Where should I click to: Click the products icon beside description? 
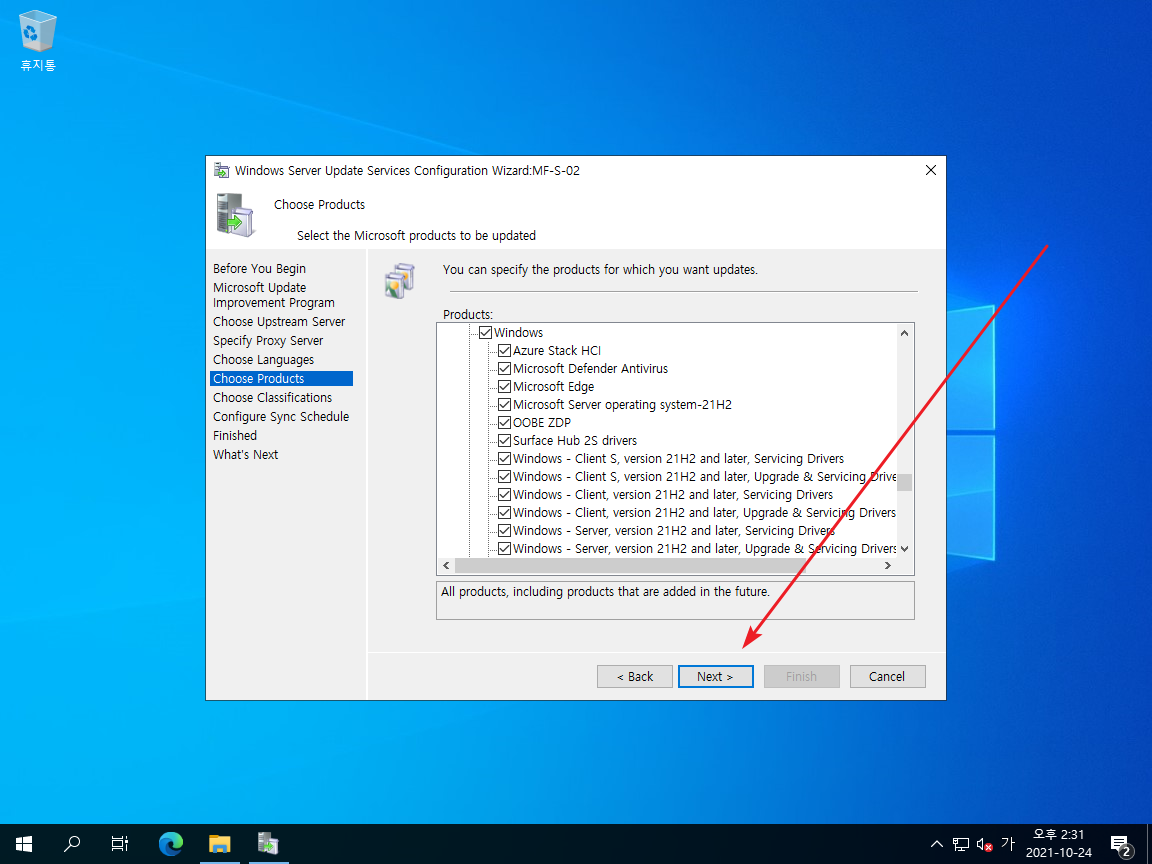pyautogui.click(x=400, y=280)
